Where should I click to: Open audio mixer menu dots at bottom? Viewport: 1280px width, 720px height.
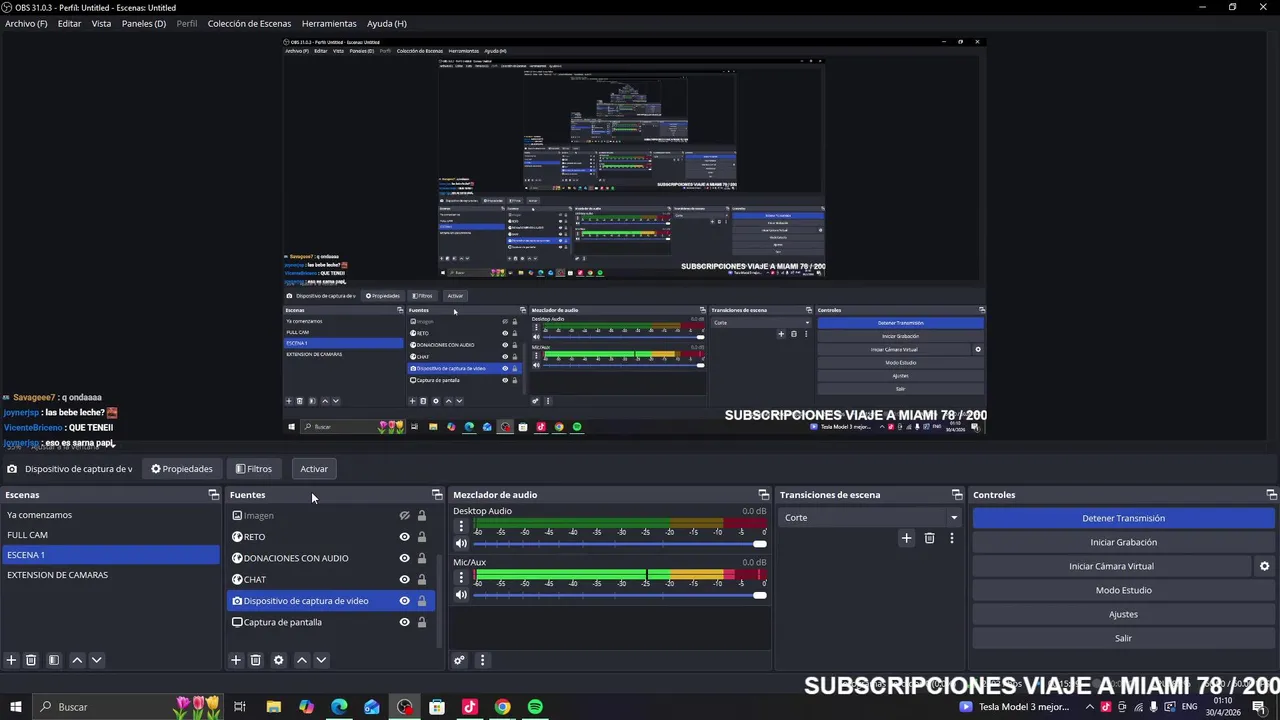point(482,660)
